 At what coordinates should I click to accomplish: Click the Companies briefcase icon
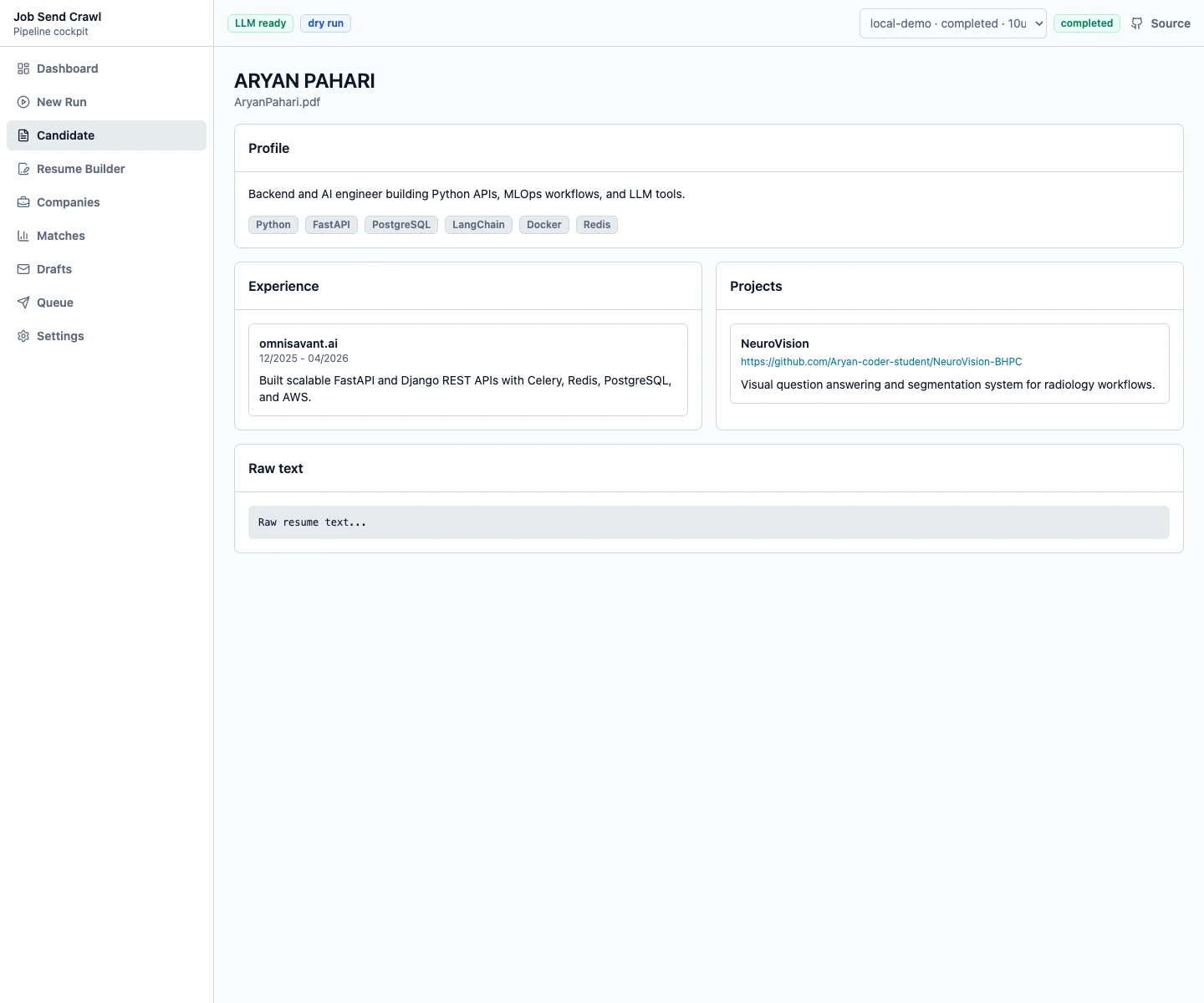(x=23, y=202)
